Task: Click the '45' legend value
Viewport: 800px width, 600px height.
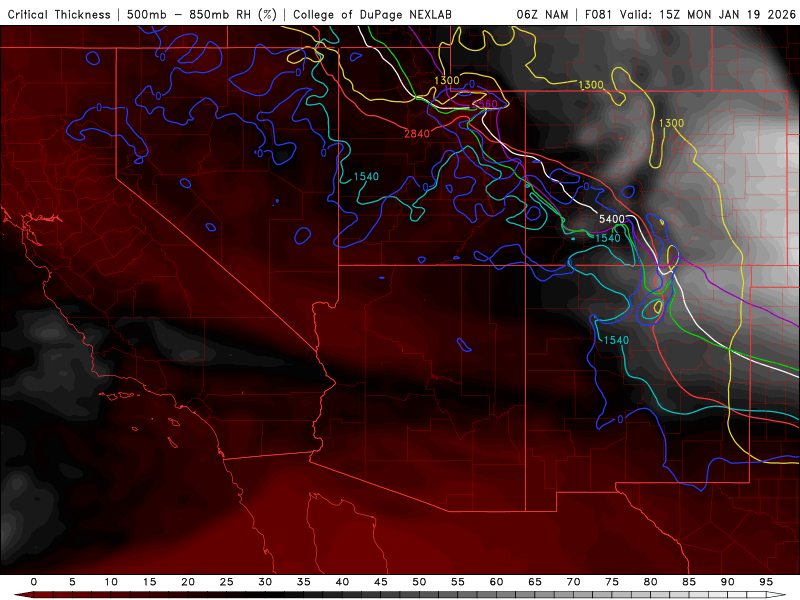Action: pos(381,582)
